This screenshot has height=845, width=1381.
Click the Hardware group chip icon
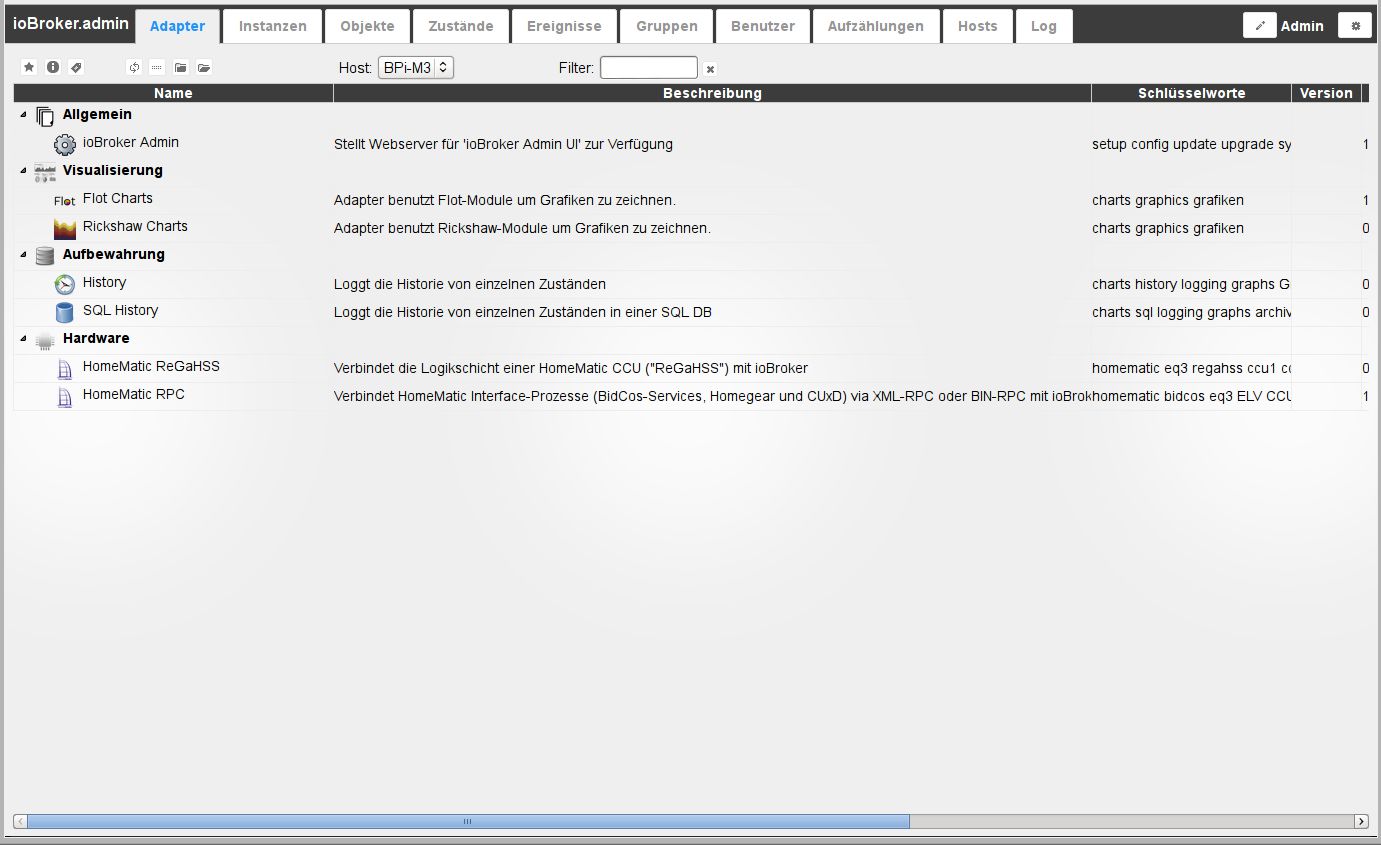click(45, 340)
